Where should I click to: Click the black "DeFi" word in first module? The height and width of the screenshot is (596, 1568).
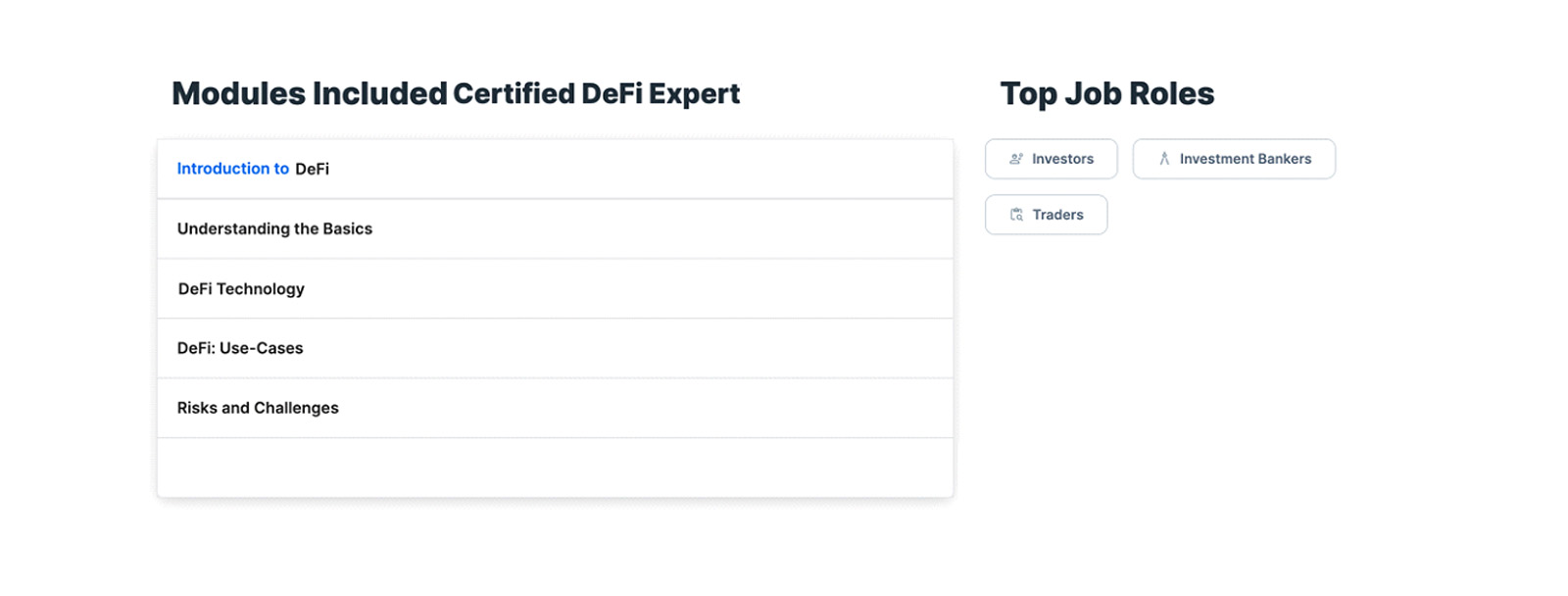tap(312, 169)
